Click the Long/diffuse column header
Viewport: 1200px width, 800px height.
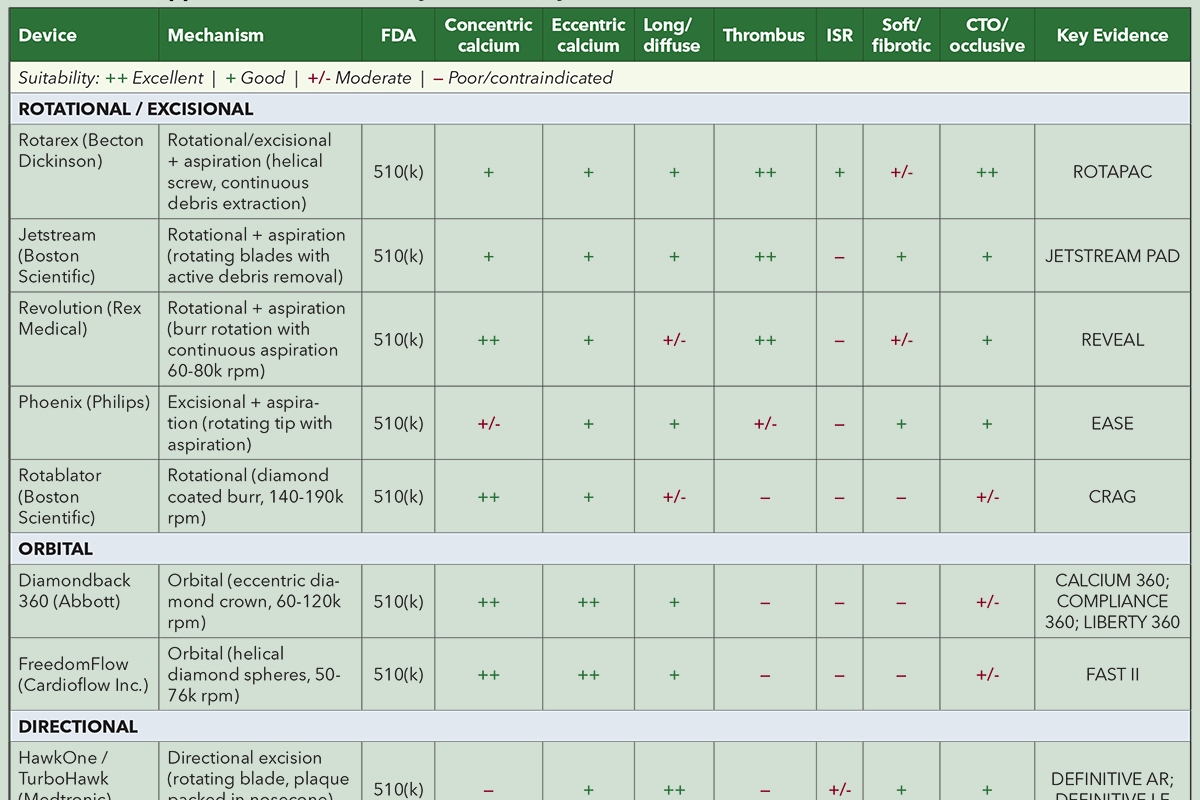click(674, 35)
